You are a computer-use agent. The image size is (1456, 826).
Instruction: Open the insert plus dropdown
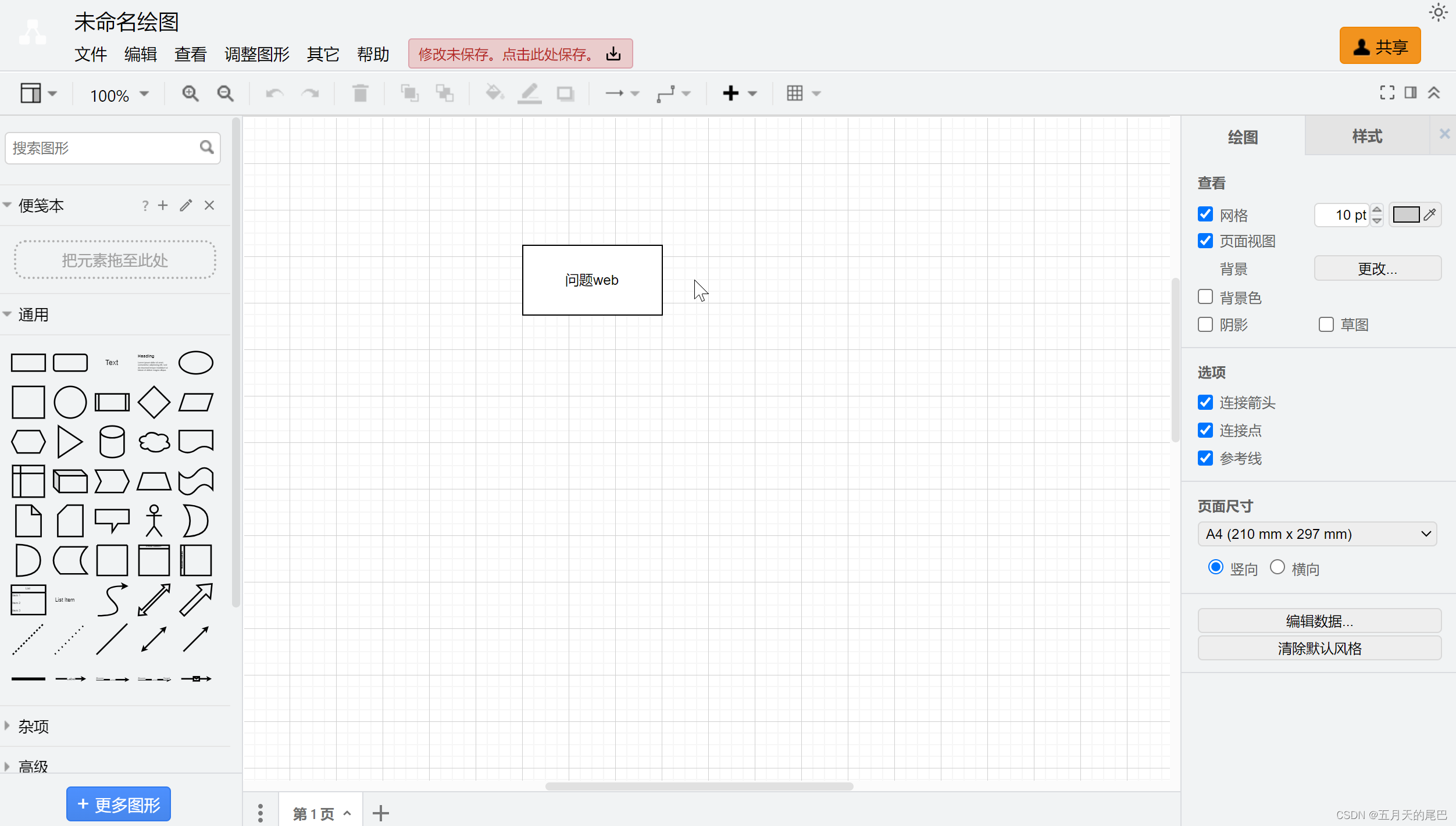click(x=740, y=93)
